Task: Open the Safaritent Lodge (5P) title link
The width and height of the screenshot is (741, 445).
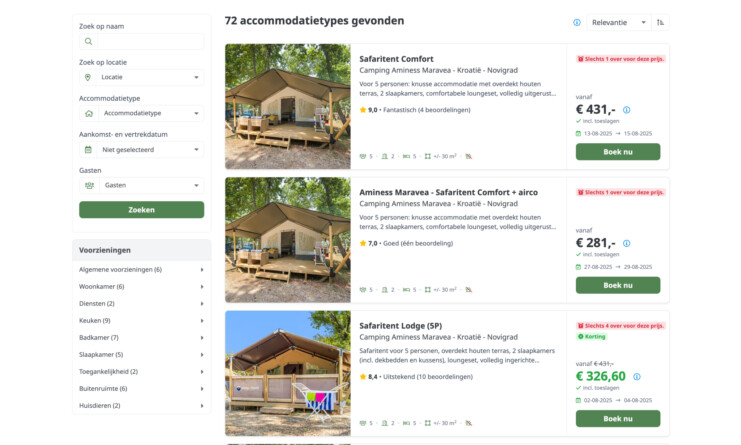Action: tap(400, 326)
